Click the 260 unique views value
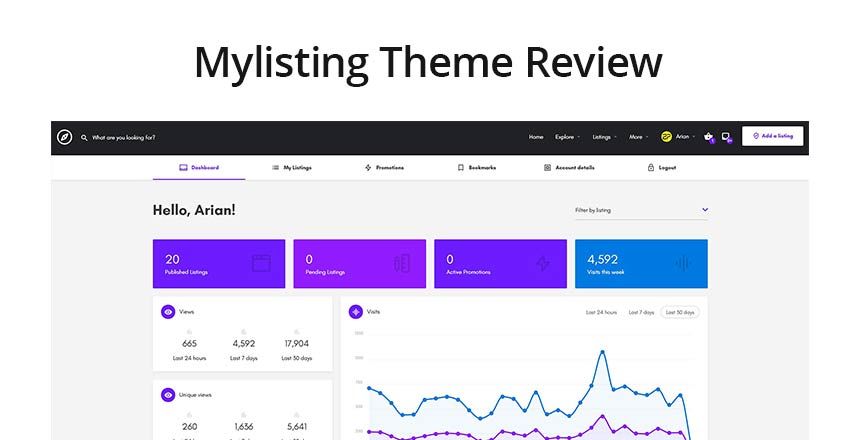 coord(189,426)
